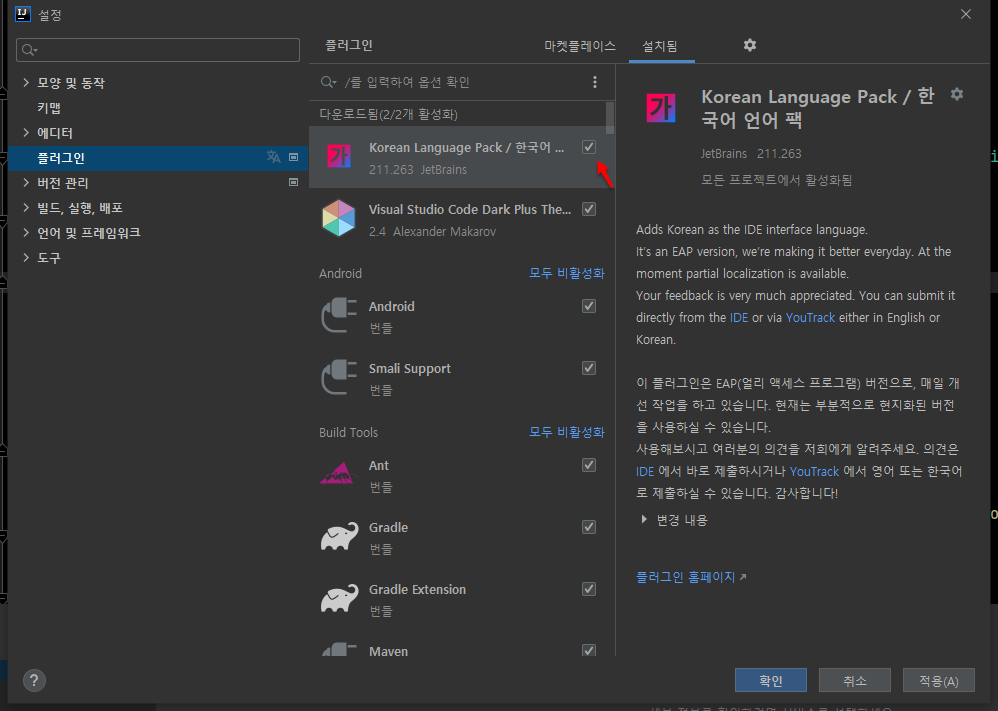Click the Smali Support plug icon

point(339,377)
